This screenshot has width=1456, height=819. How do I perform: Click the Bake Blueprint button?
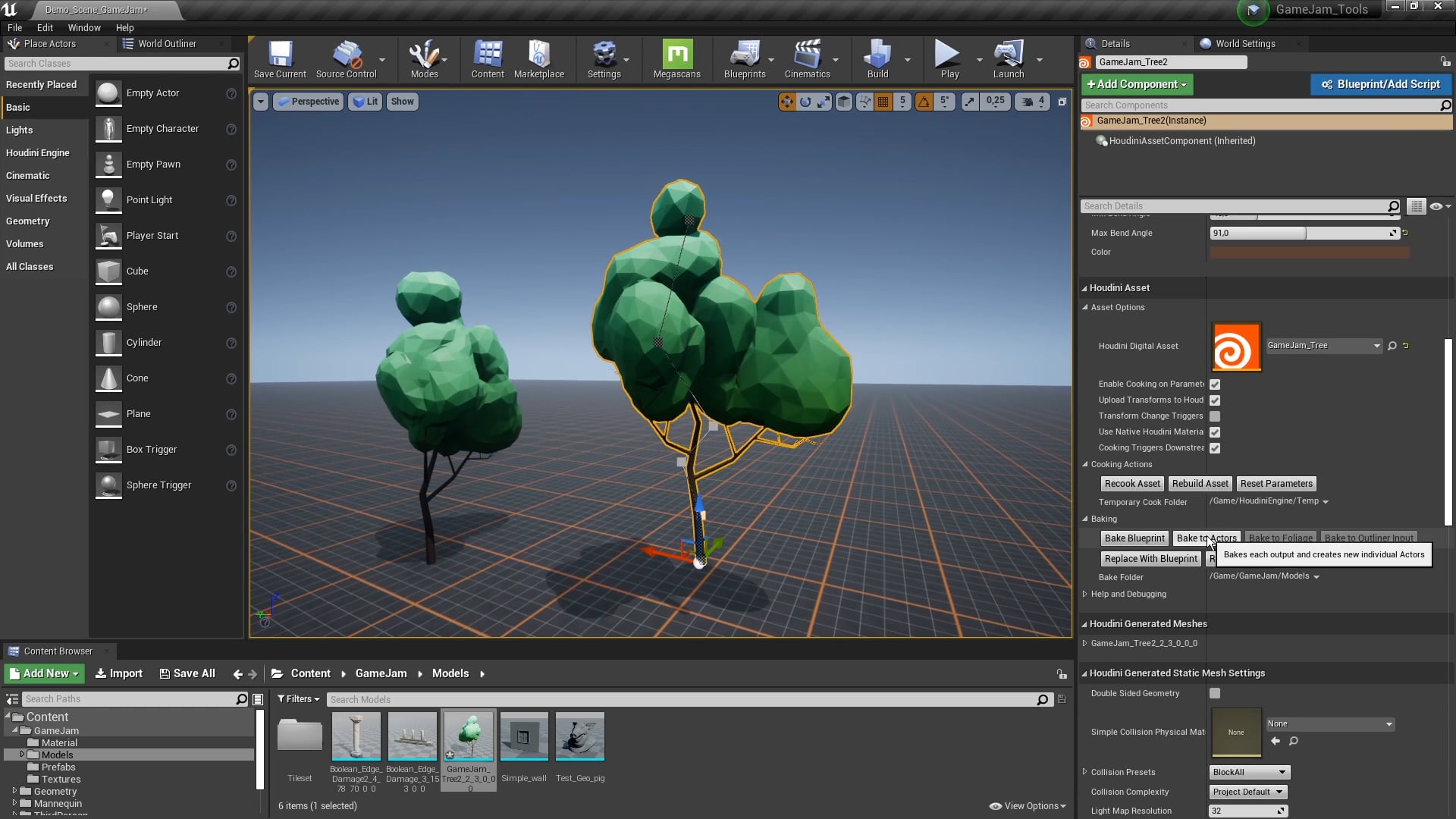1134,538
